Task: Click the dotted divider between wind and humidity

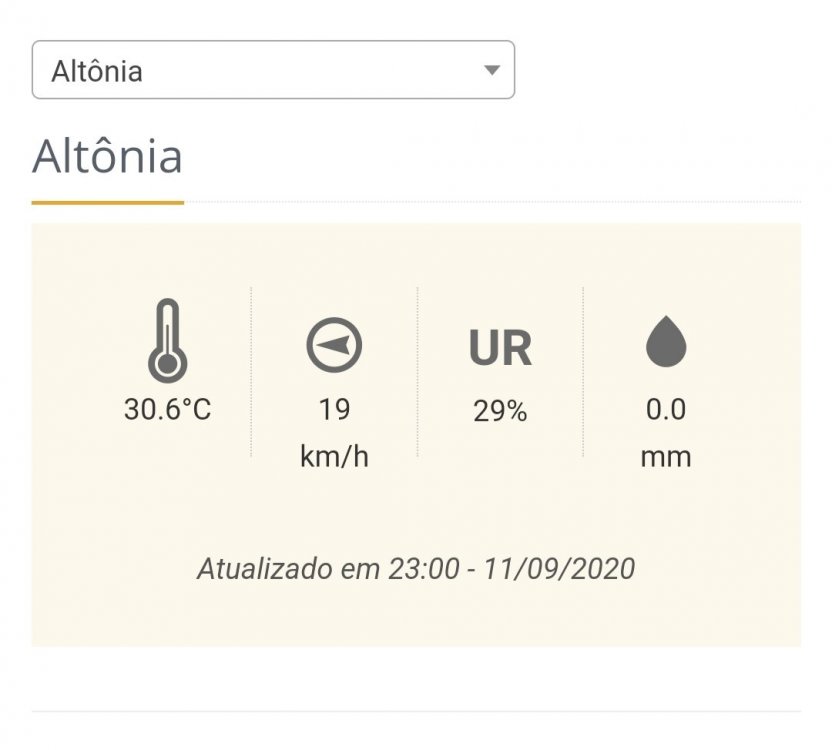Action: point(417,371)
